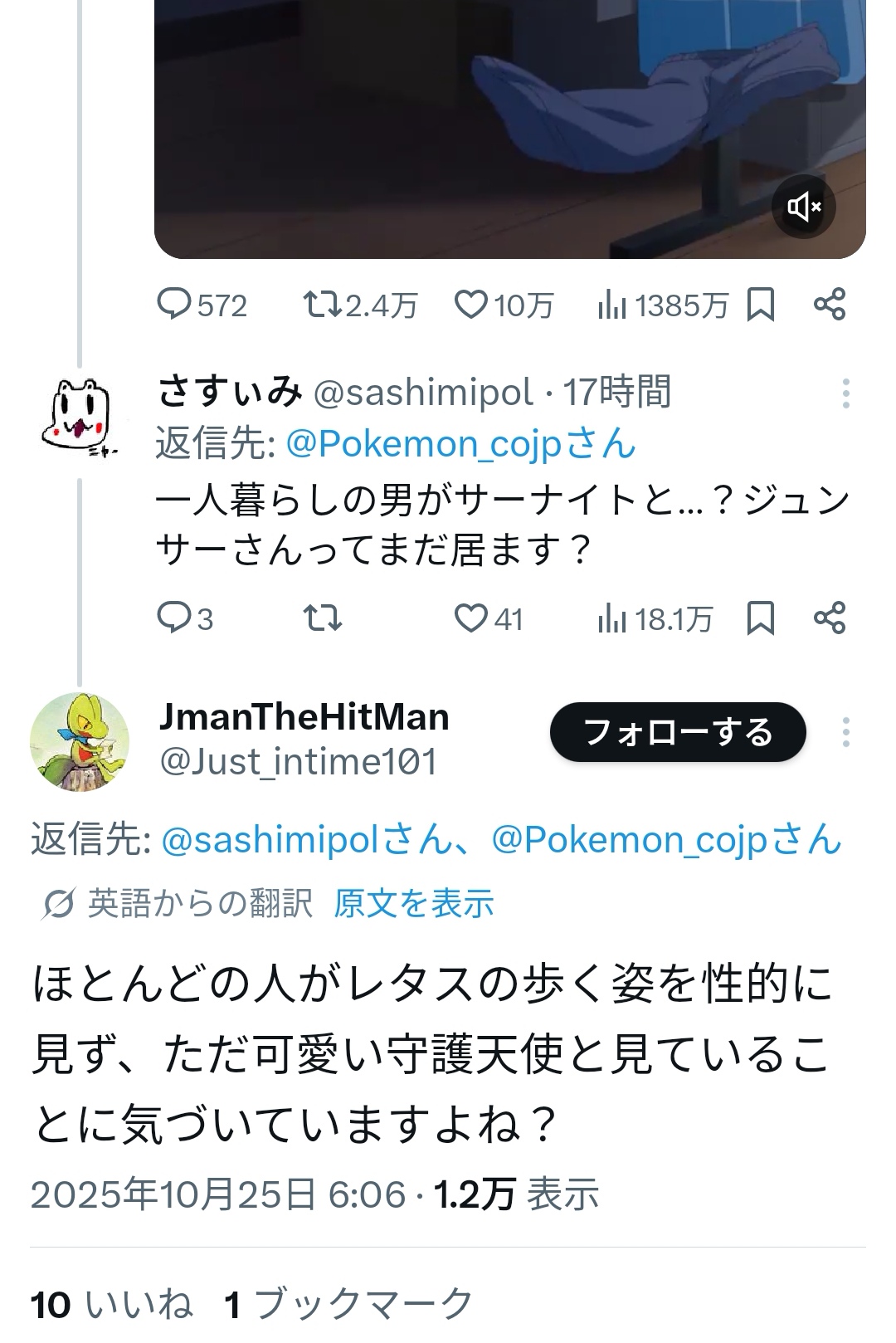Bookmark the Pokemon post with 1385万 views

(x=761, y=305)
